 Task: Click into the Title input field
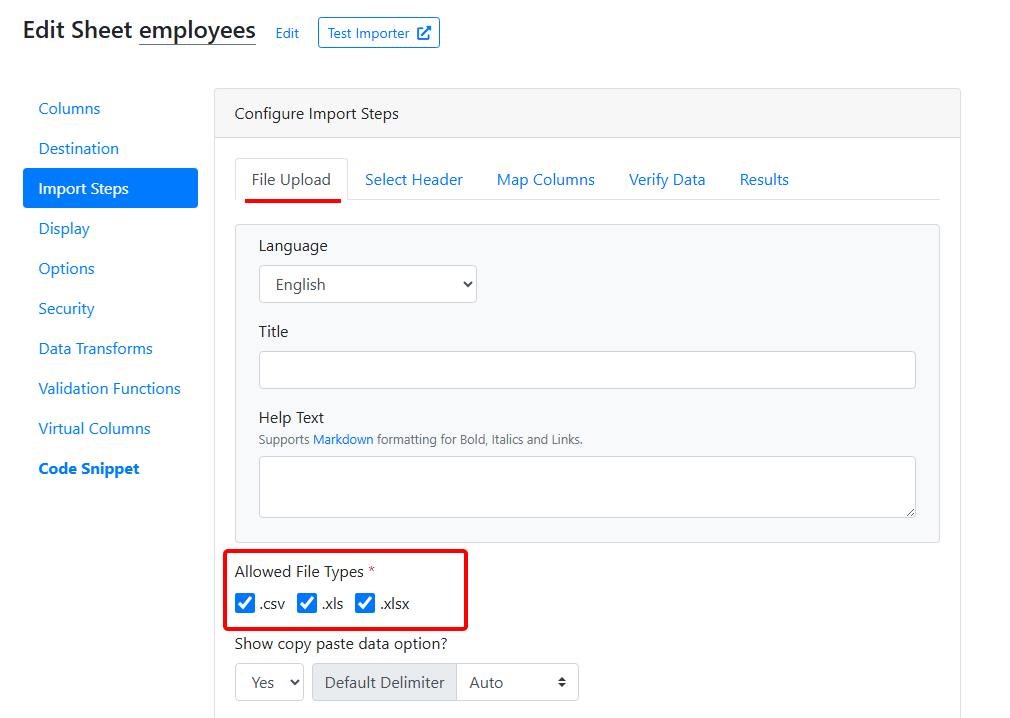point(587,370)
